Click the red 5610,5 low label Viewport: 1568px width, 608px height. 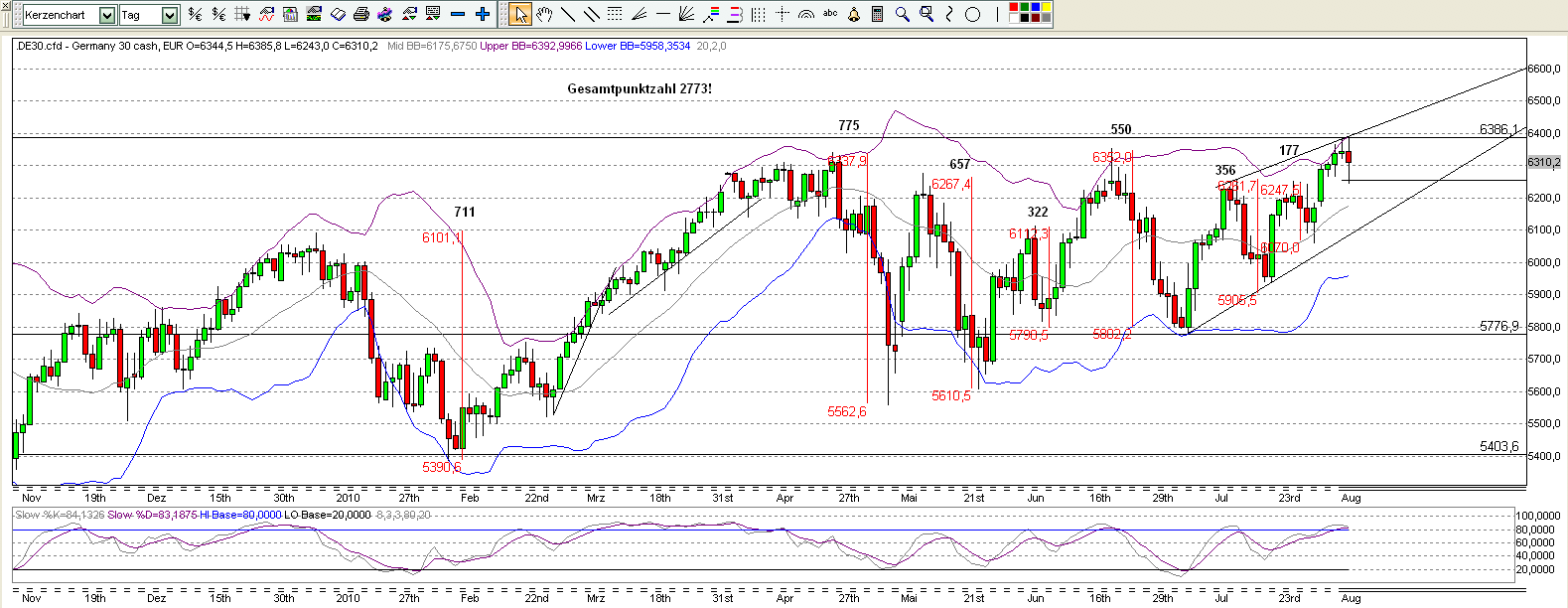click(951, 395)
